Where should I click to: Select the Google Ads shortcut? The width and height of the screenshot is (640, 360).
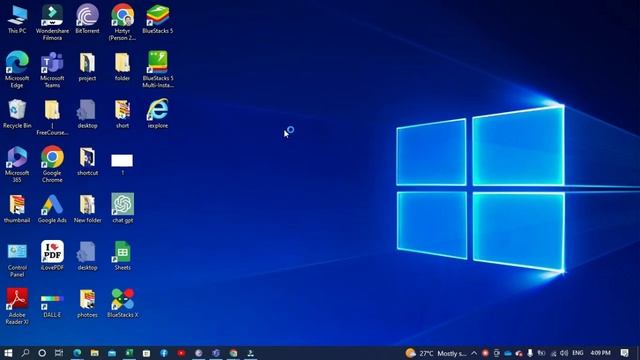tap(52, 209)
